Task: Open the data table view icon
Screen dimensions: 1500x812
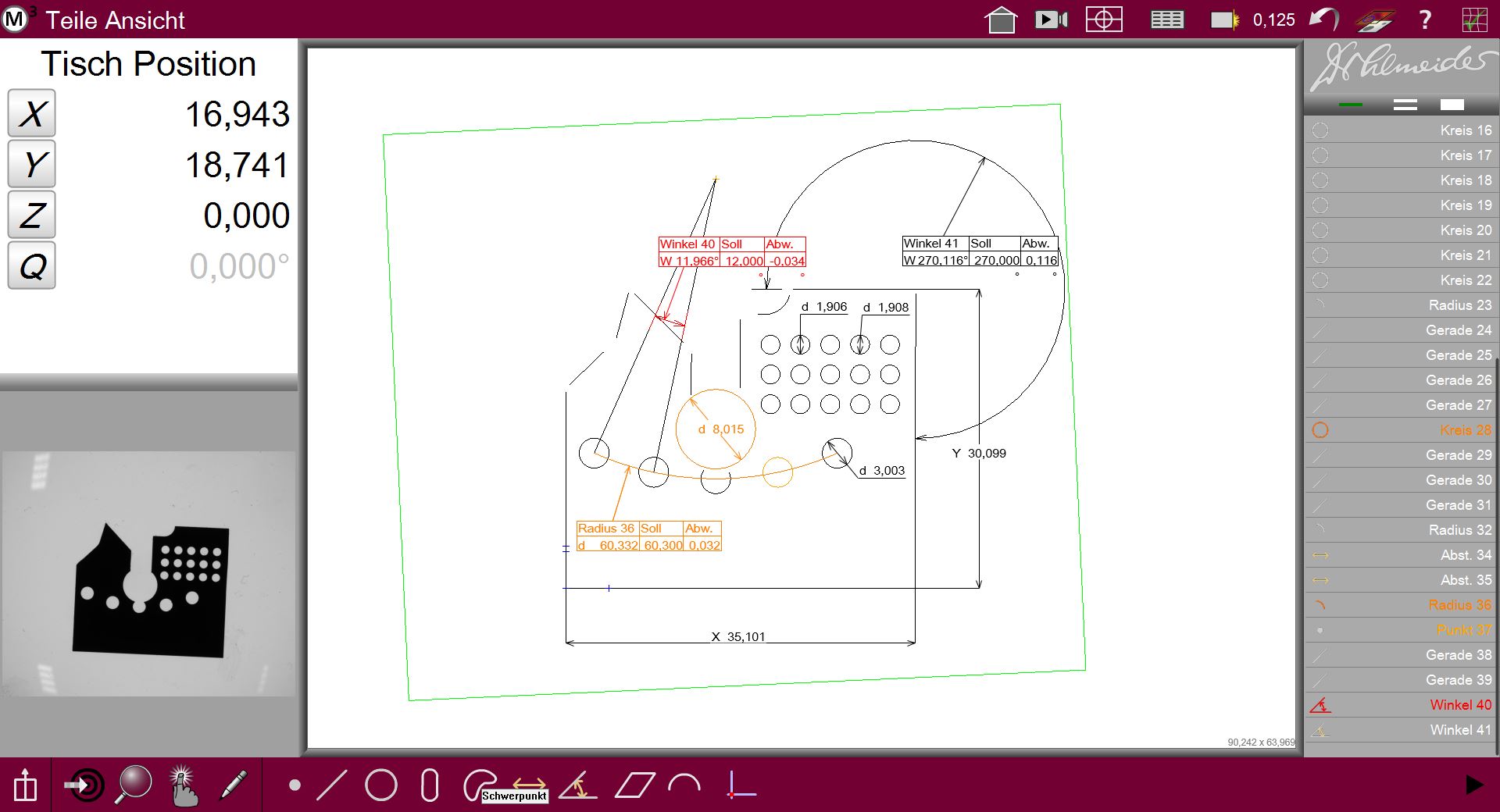Action: click(x=1166, y=20)
